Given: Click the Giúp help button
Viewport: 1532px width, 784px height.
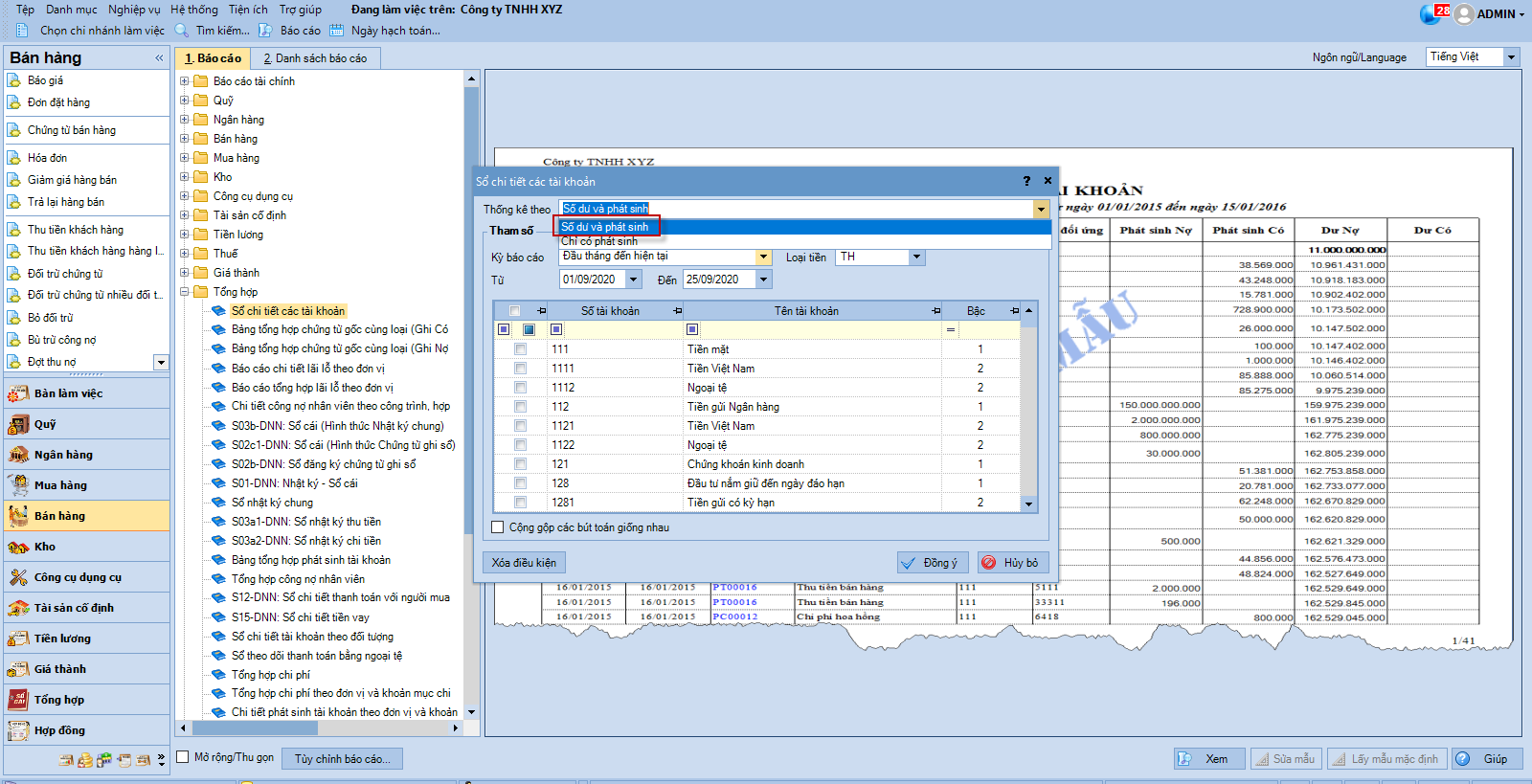Looking at the screenshot, I should coord(1488,759).
